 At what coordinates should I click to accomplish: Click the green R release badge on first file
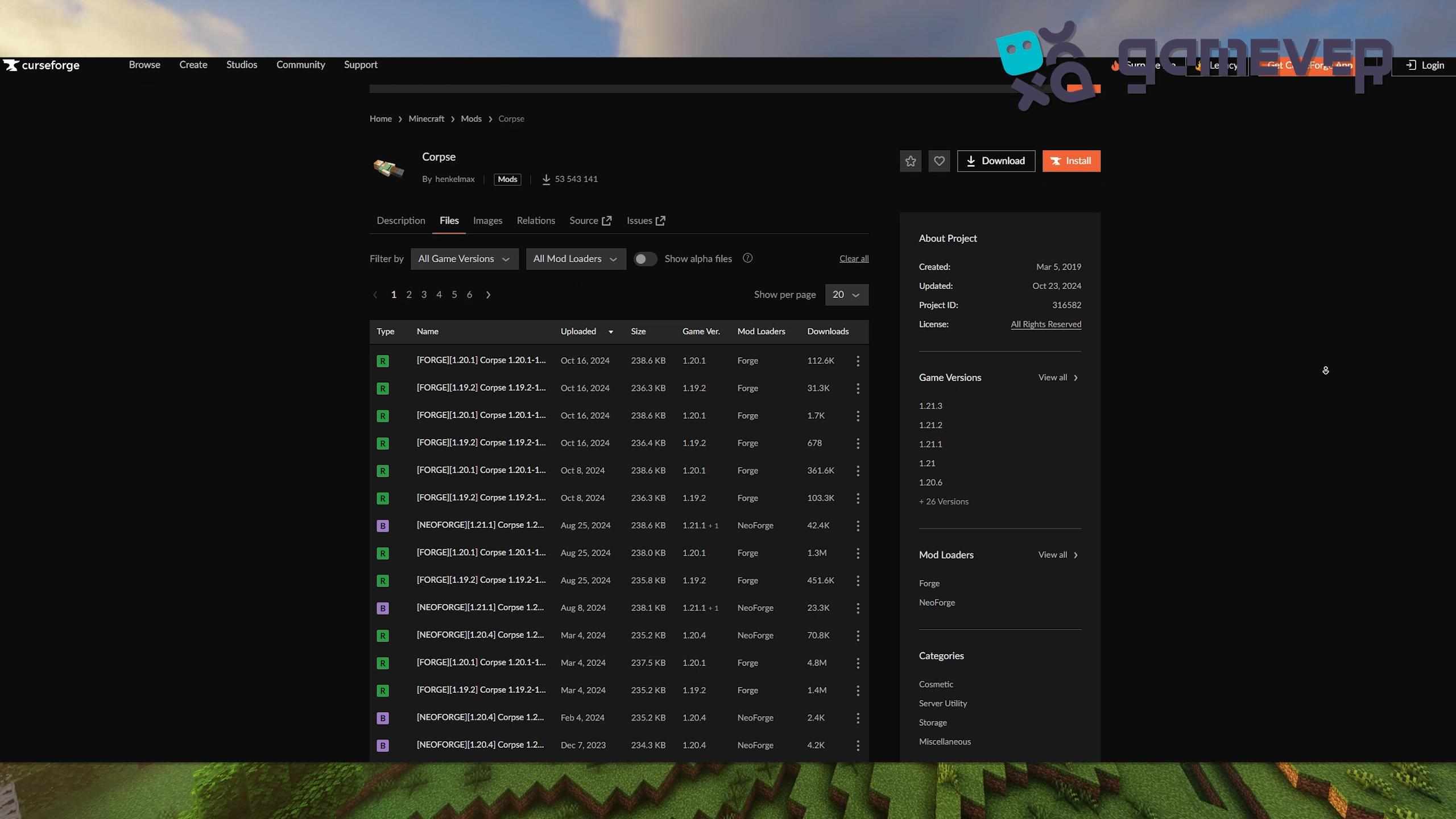pyautogui.click(x=382, y=361)
